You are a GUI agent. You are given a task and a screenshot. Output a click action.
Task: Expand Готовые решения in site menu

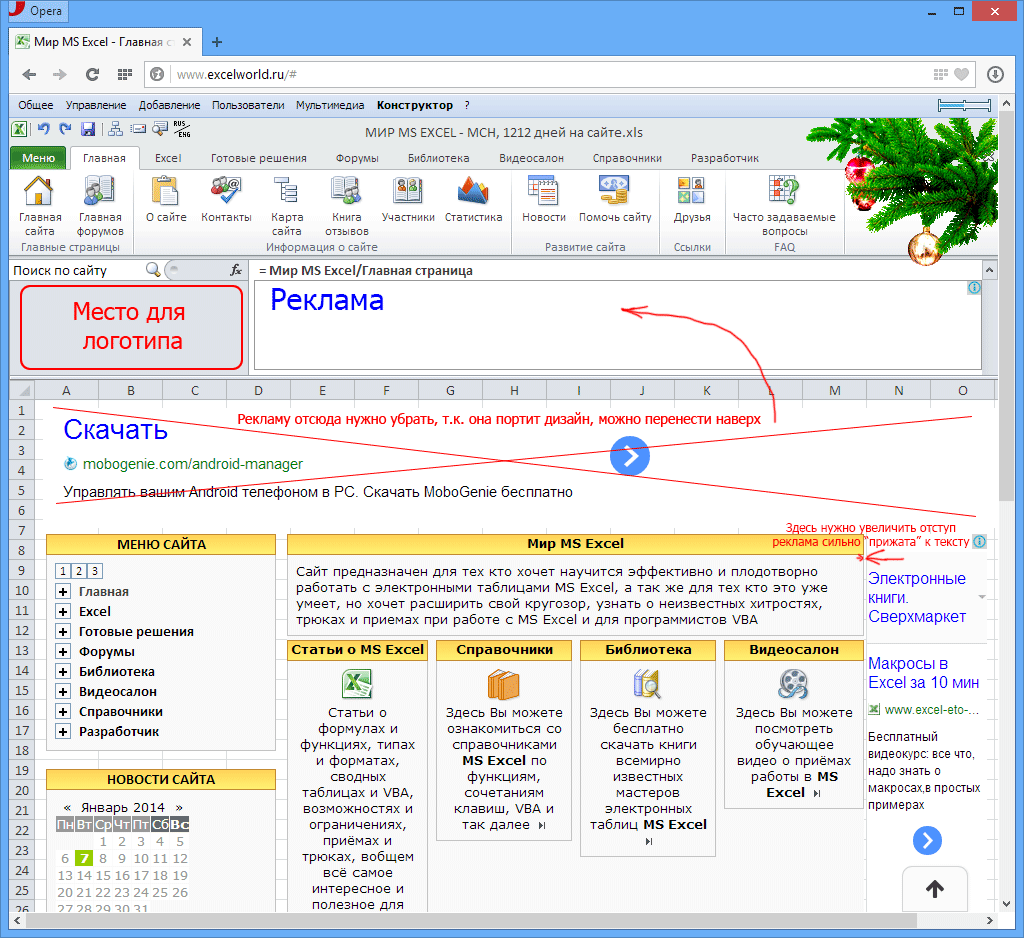click(63, 632)
